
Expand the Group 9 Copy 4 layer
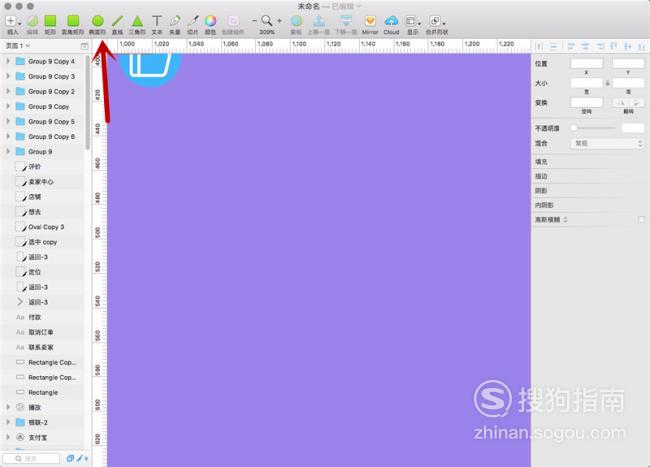click(x=8, y=61)
